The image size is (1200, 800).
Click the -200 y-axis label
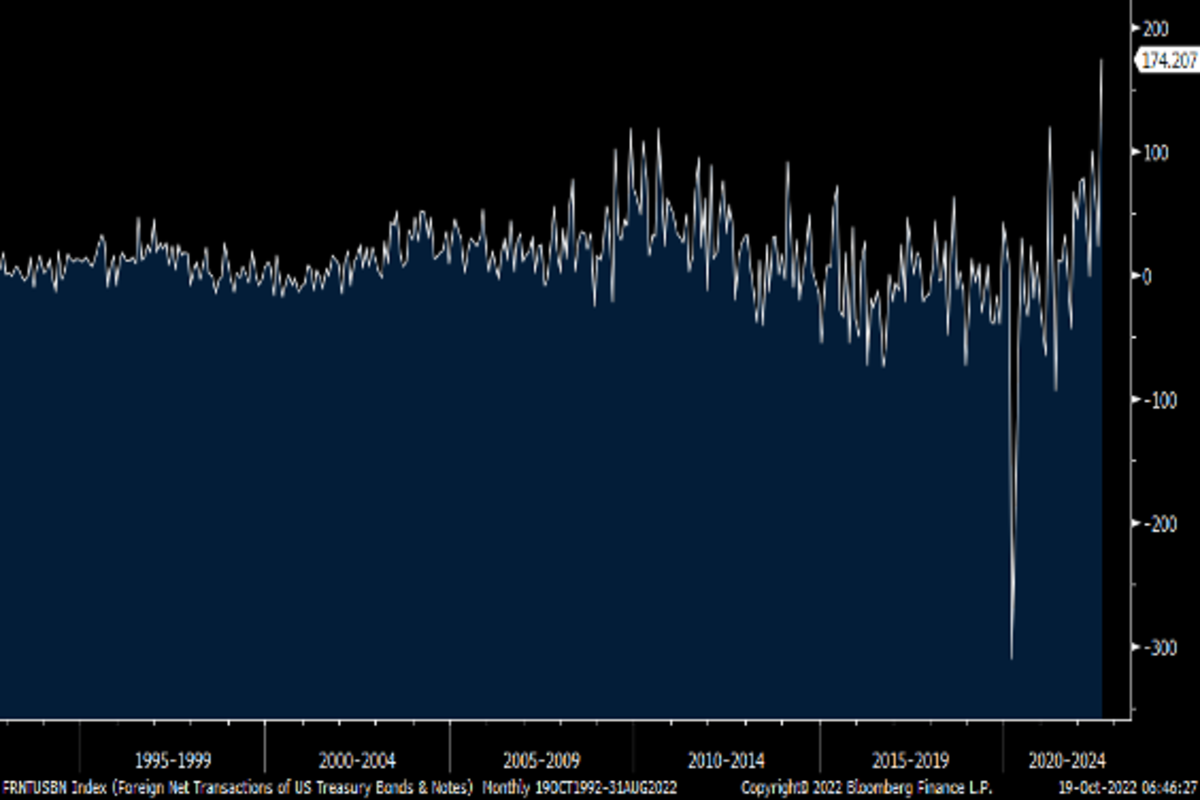(1160, 523)
